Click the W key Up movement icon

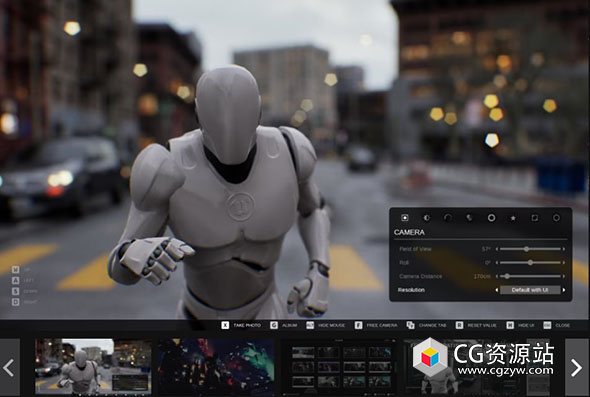[15, 269]
